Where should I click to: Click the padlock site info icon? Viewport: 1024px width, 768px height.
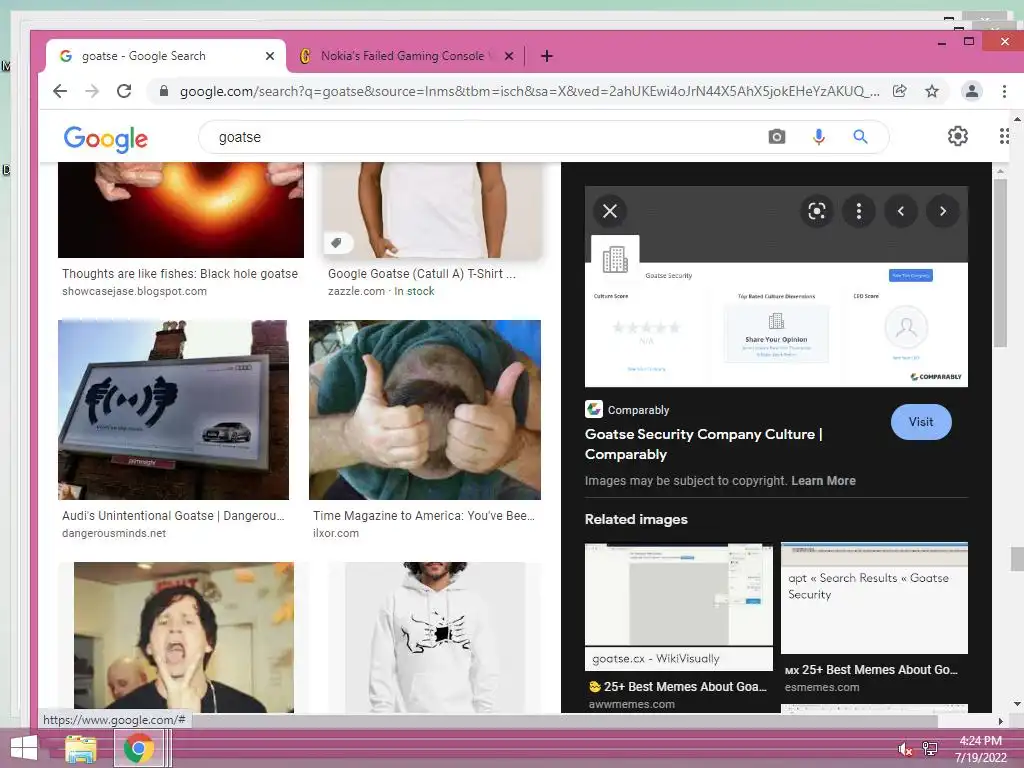(164, 91)
